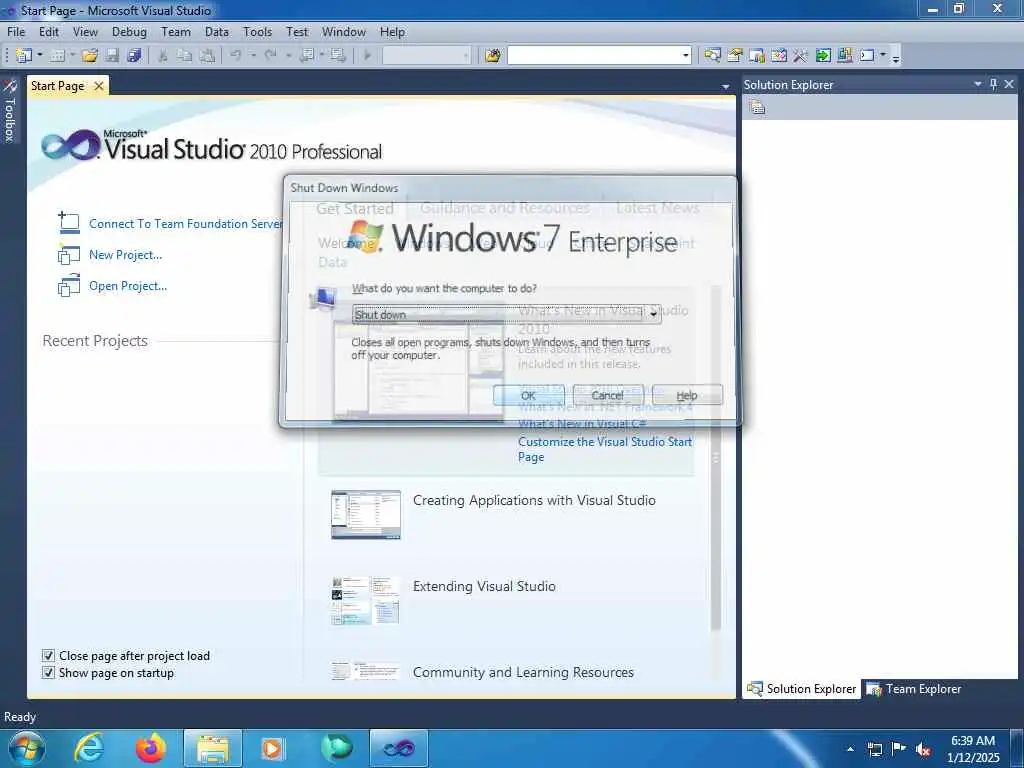Open the Tools menu
This screenshot has height=768, width=1024.
point(257,32)
